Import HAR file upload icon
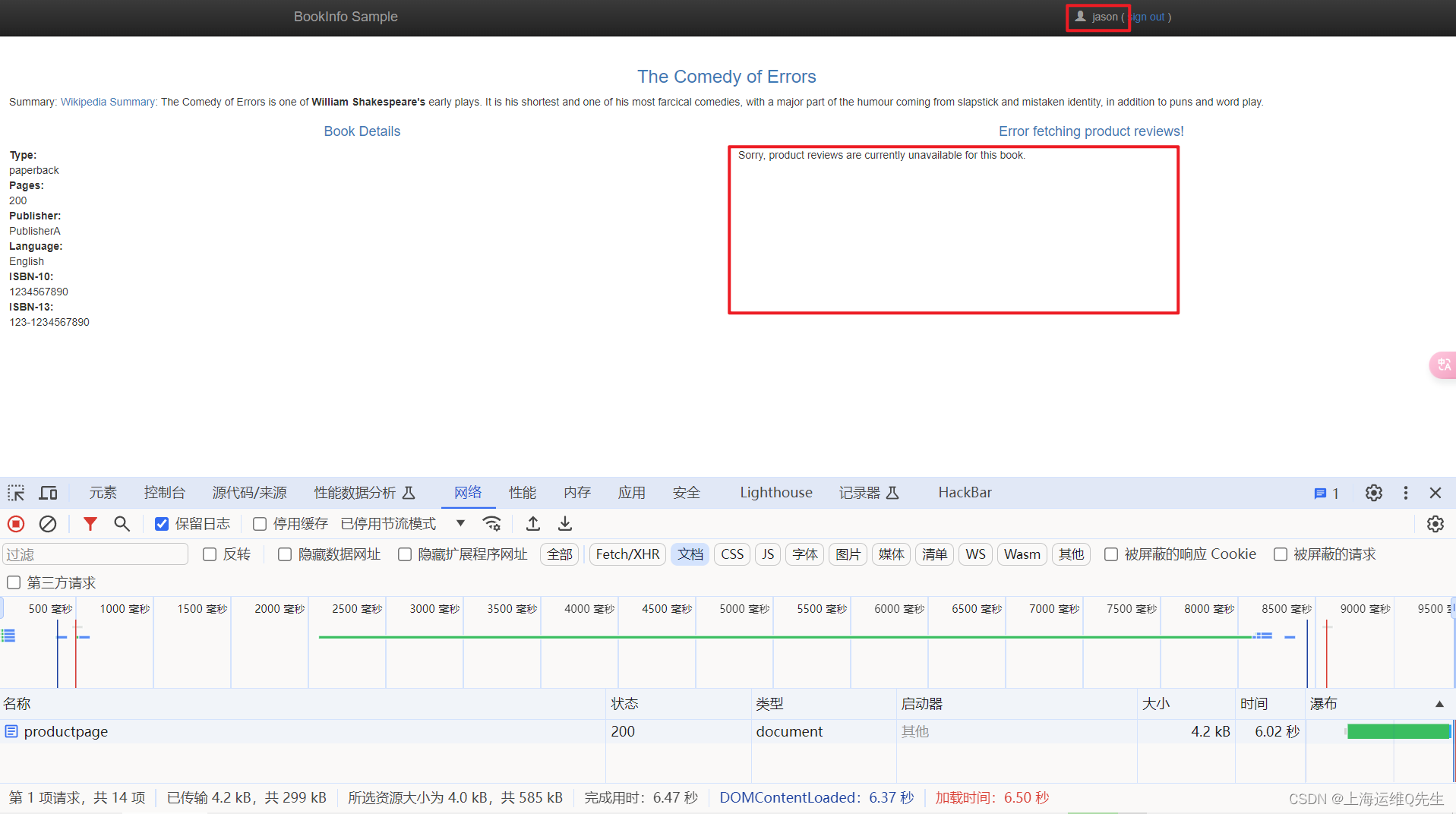Image resolution: width=1456 pixels, height=814 pixels. 533,524
